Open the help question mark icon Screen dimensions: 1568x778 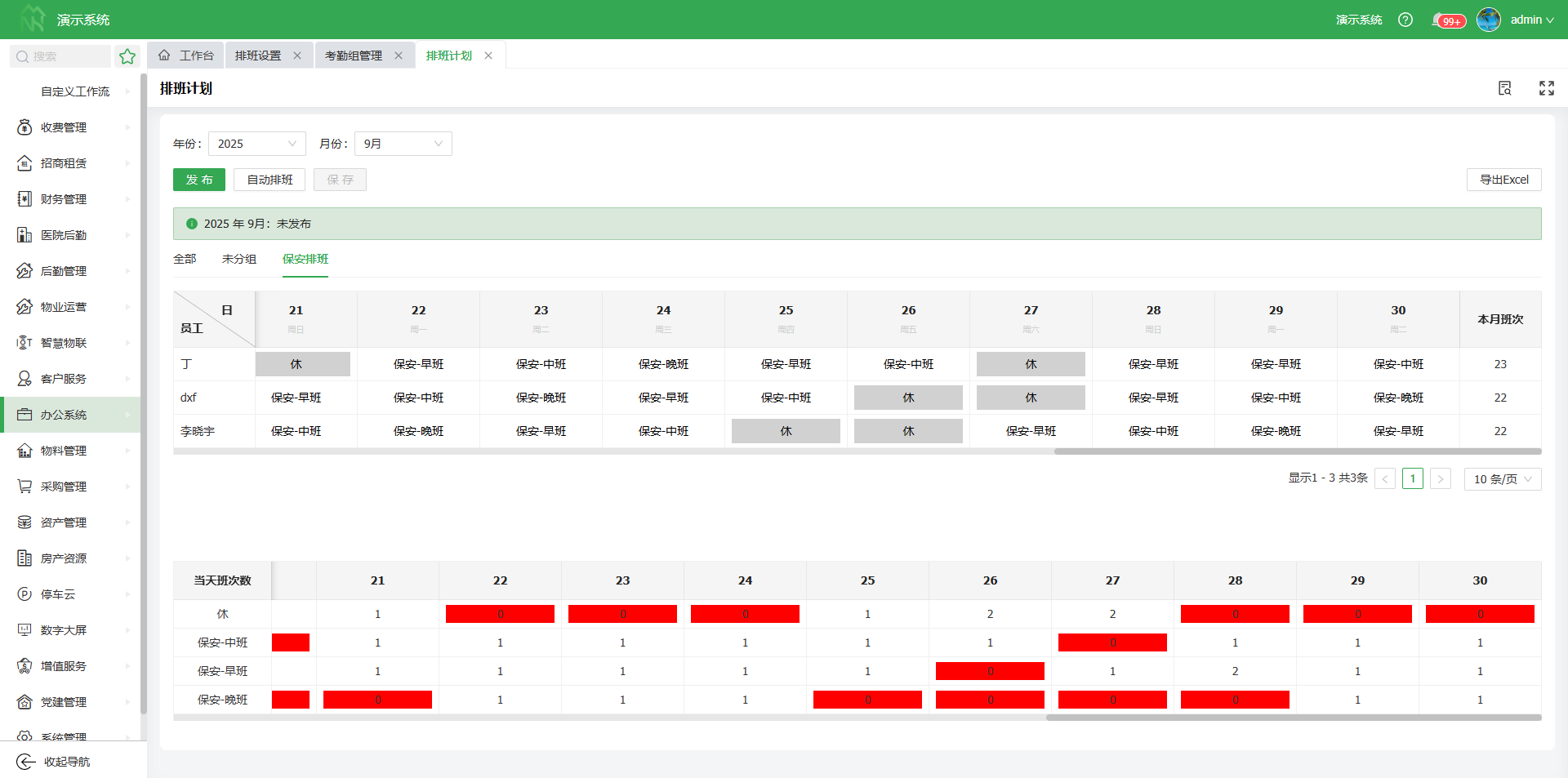tap(1405, 20)
